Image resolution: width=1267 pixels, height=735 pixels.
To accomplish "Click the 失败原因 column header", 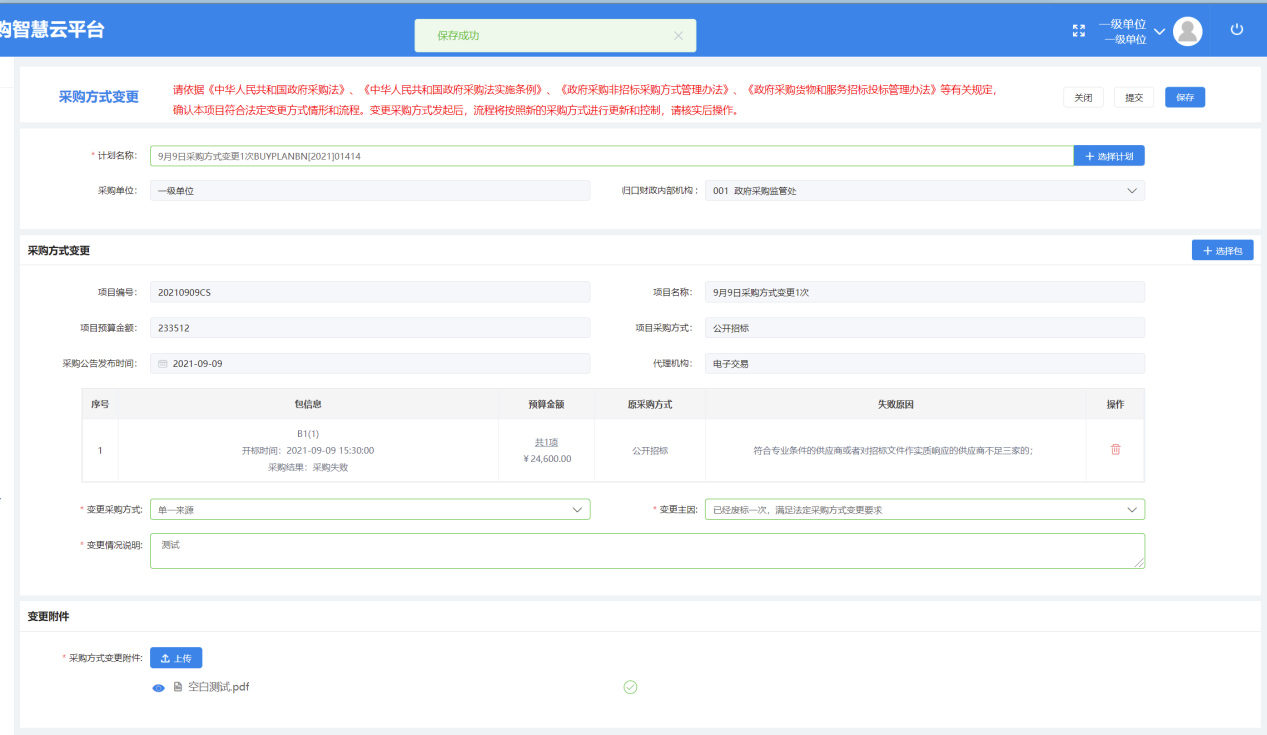I will pyautogui.click(x=896, y=404).
